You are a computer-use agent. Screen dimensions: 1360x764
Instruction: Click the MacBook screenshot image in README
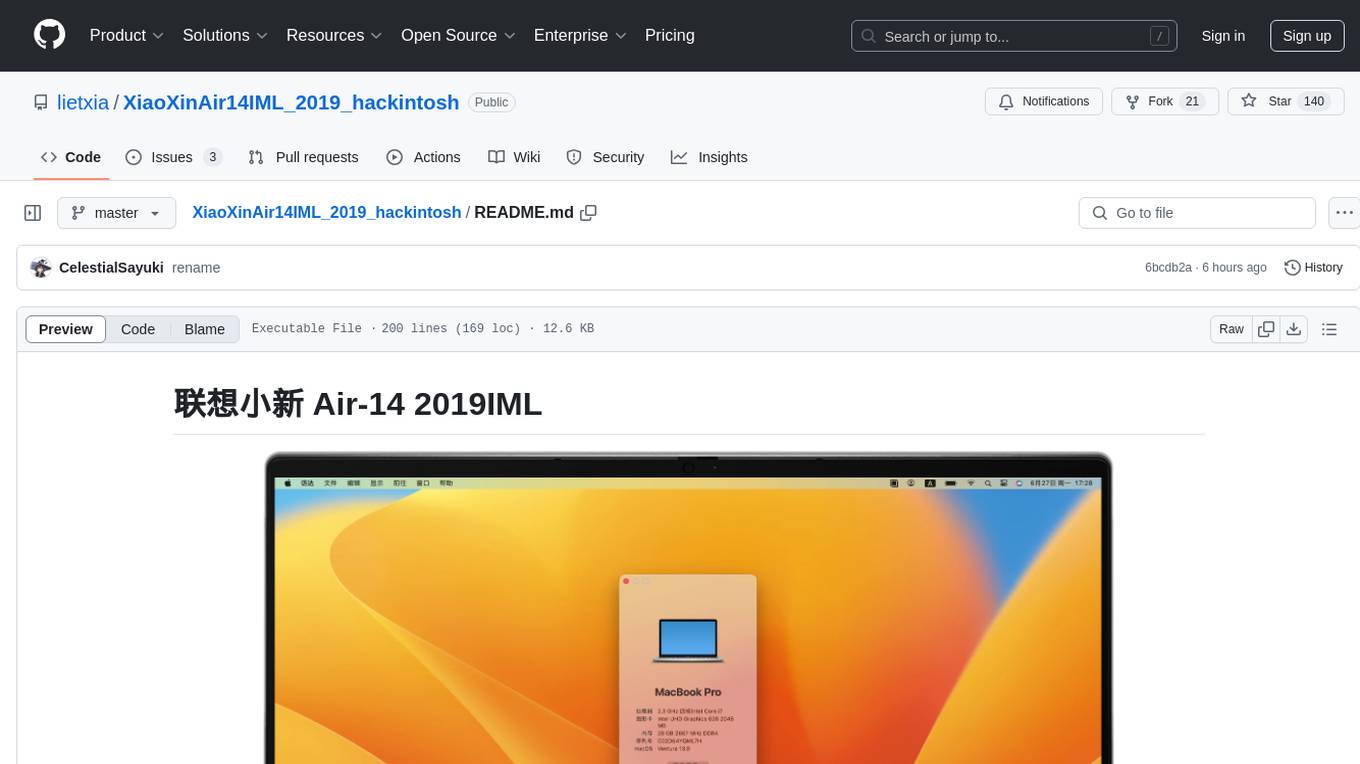pyautogui.click(x=688, y=608)
